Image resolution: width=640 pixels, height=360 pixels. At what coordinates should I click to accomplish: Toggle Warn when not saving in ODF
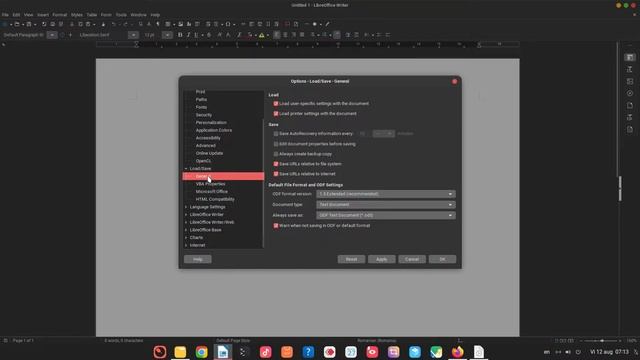point(276,225)
